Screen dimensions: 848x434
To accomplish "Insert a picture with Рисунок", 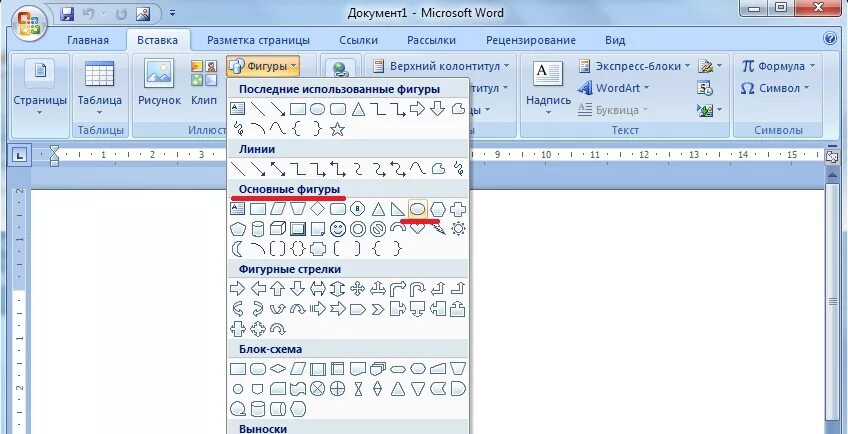I will coord(159,82).
